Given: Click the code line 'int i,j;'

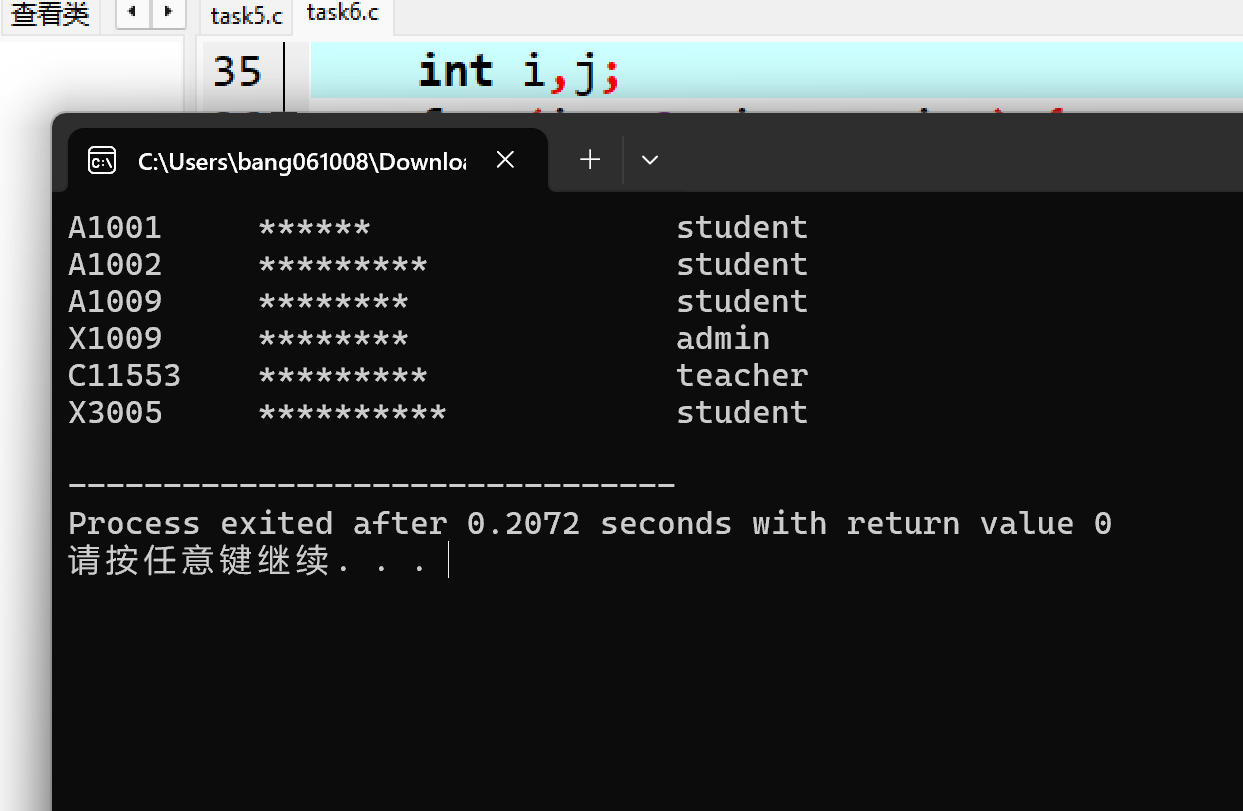Looking at the screenshot, I should [519, 71].
